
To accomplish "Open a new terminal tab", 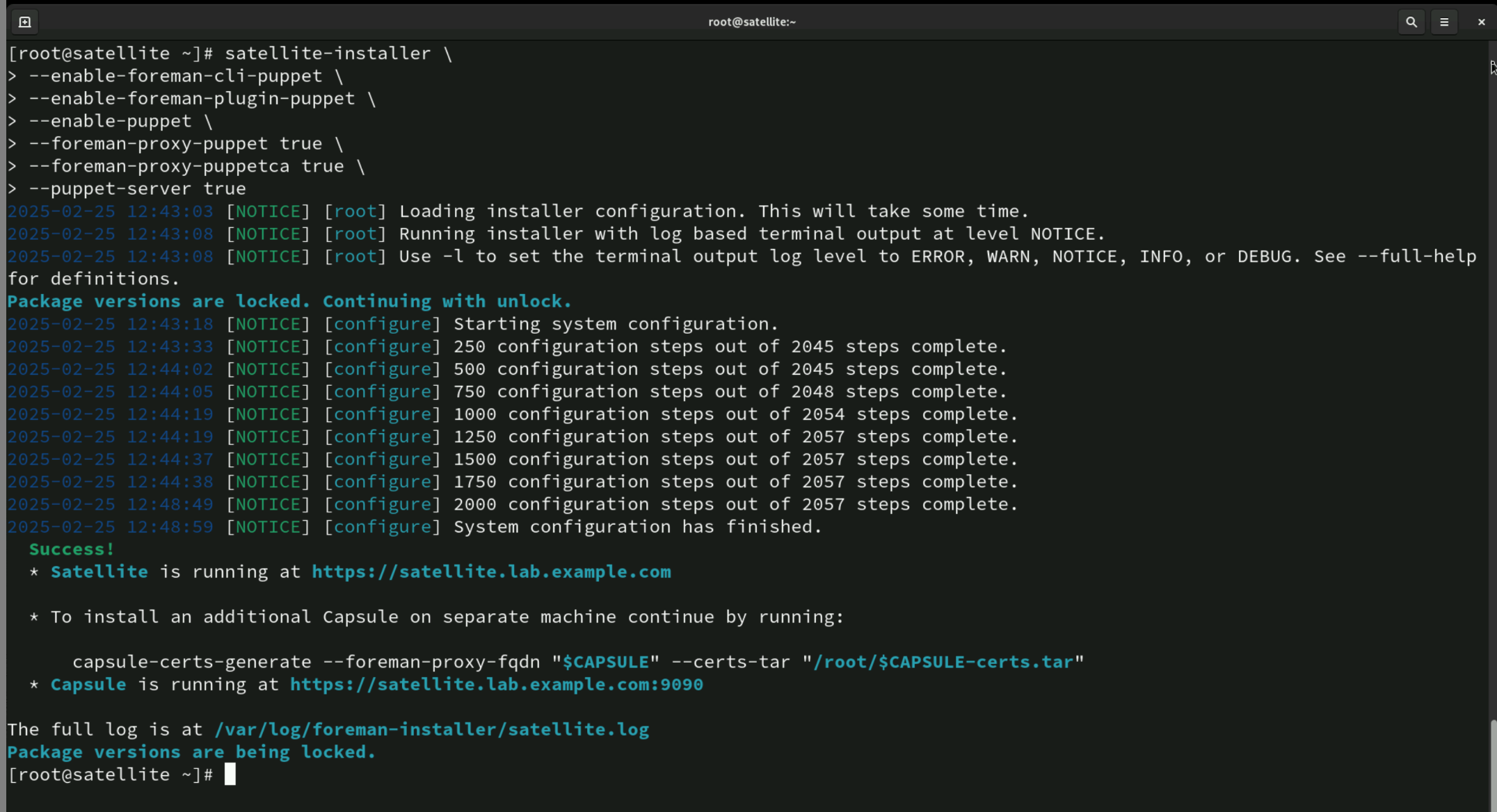I will click(x=25, y=22).
